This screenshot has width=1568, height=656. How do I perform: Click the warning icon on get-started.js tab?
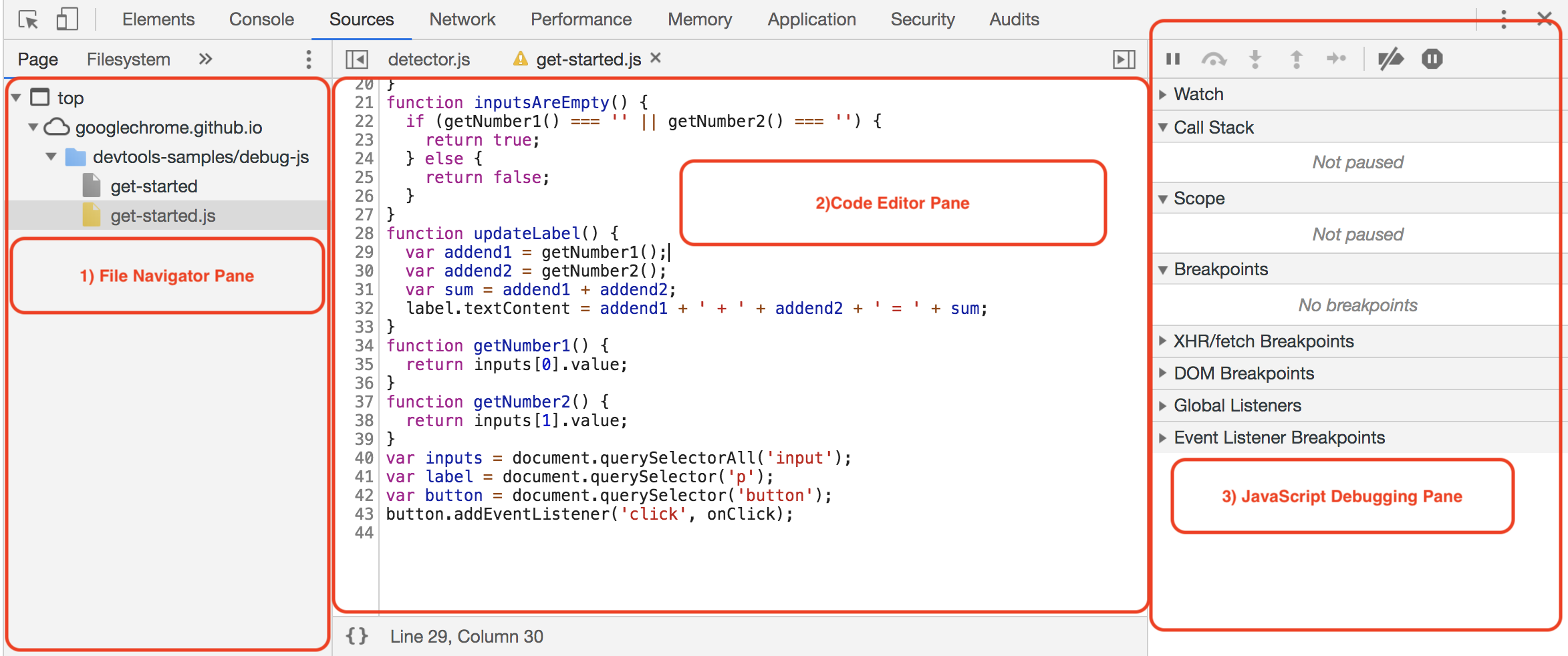(521, 59)
